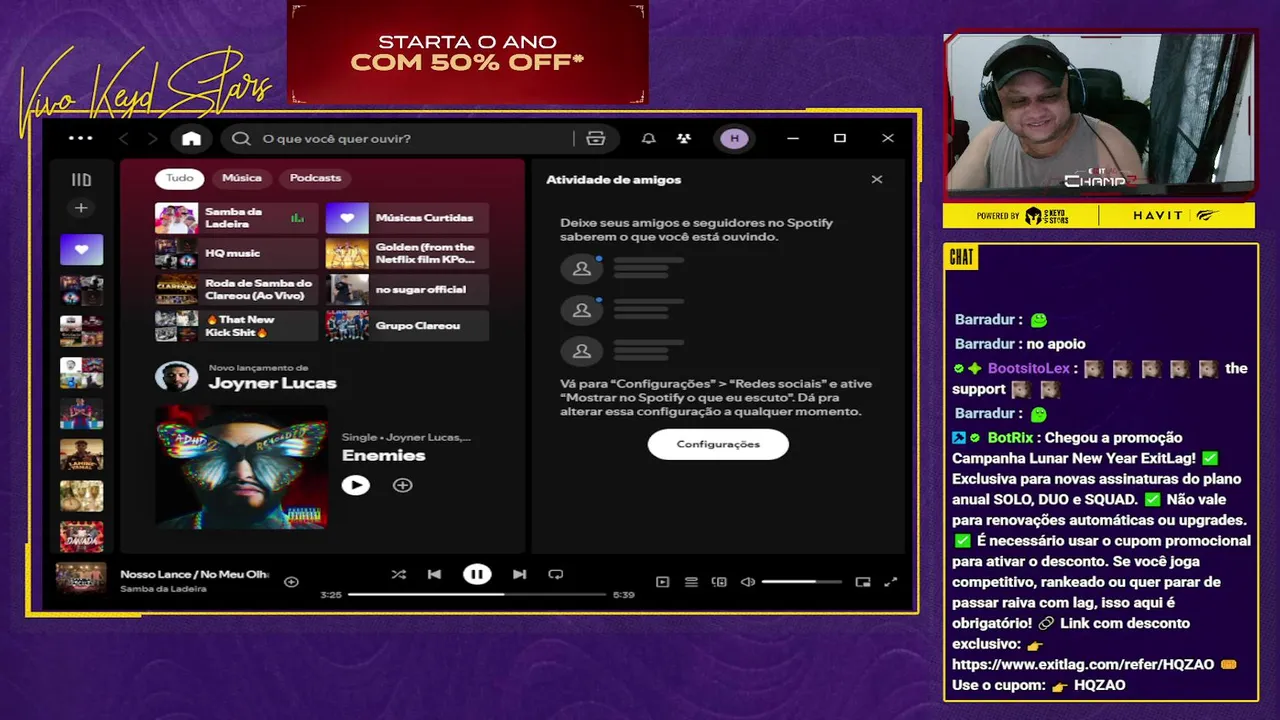Open the playback queue icon
The image size is (1280, 720).
pyautogui.click(x=690, y=582)
